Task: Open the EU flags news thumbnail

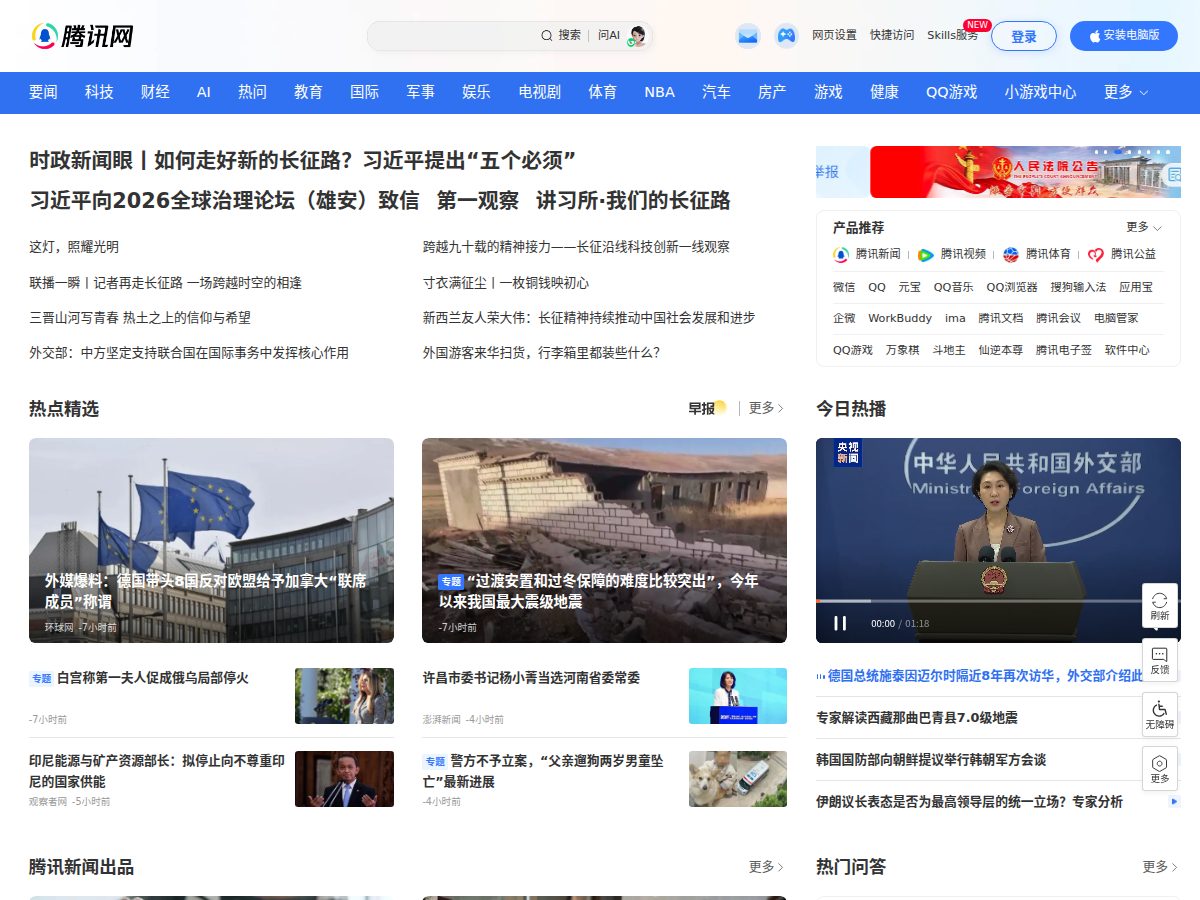Action: point(211,540)
